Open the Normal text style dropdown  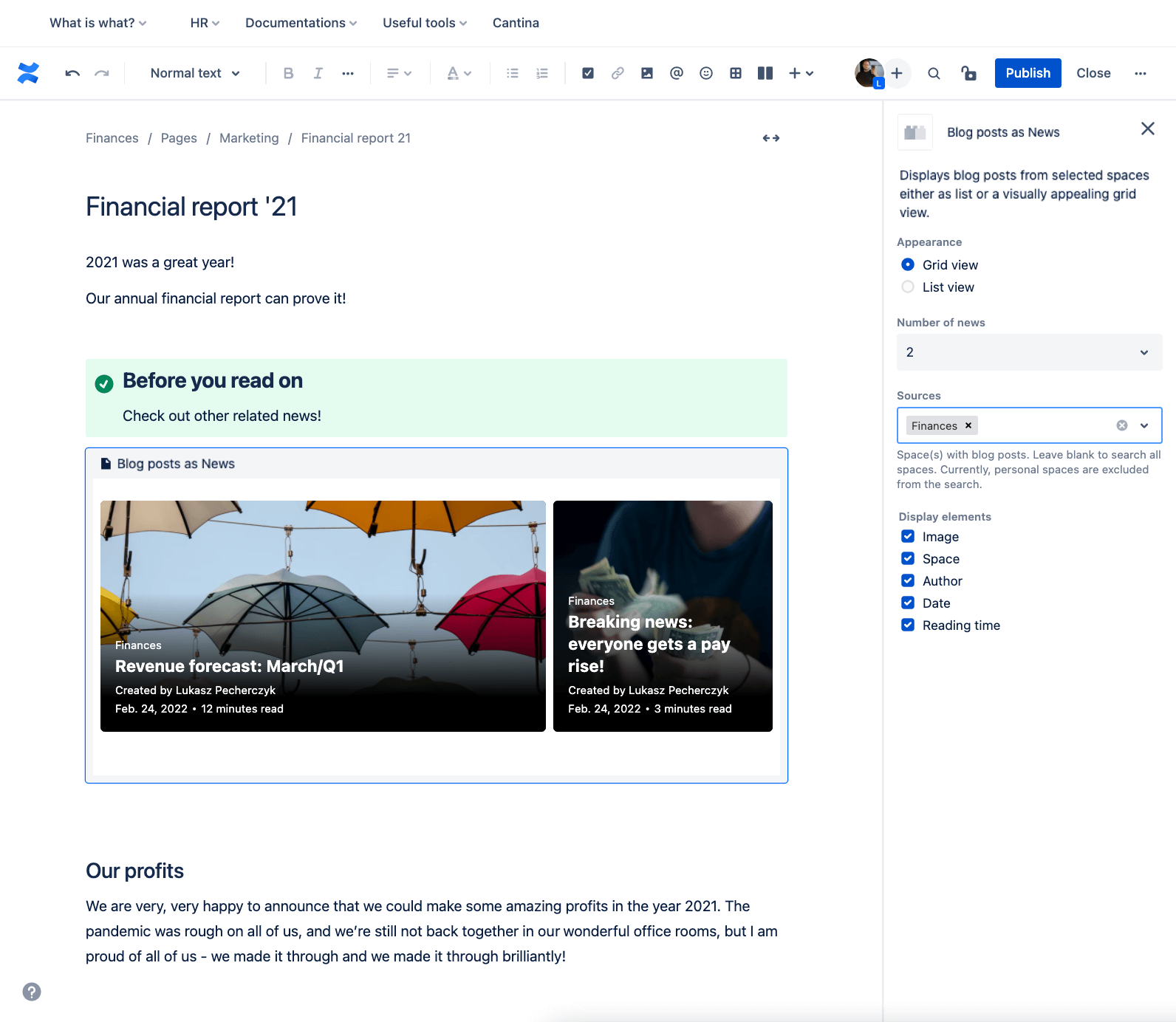pyautogui.click(x=195, y=73)
